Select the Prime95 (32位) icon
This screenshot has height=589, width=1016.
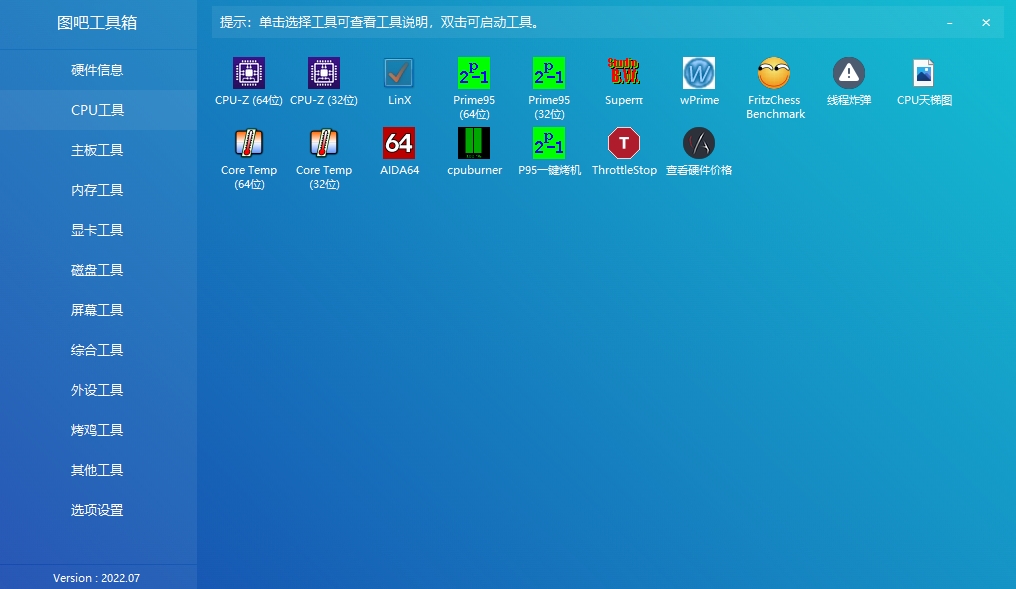(549, 73)
